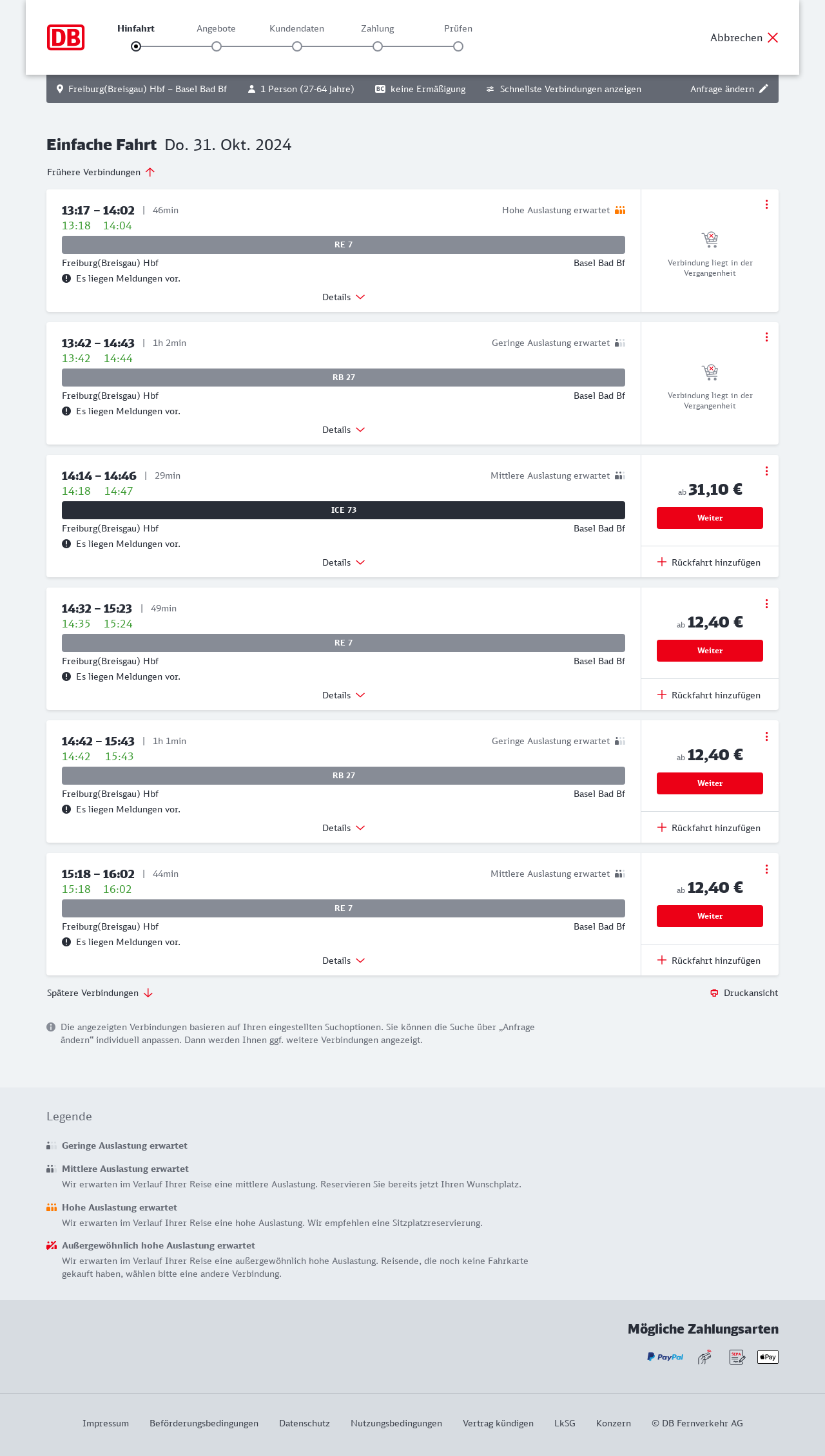Click the PayPal payment icon
The image size is (825, 1456).
click(665, 1357)
